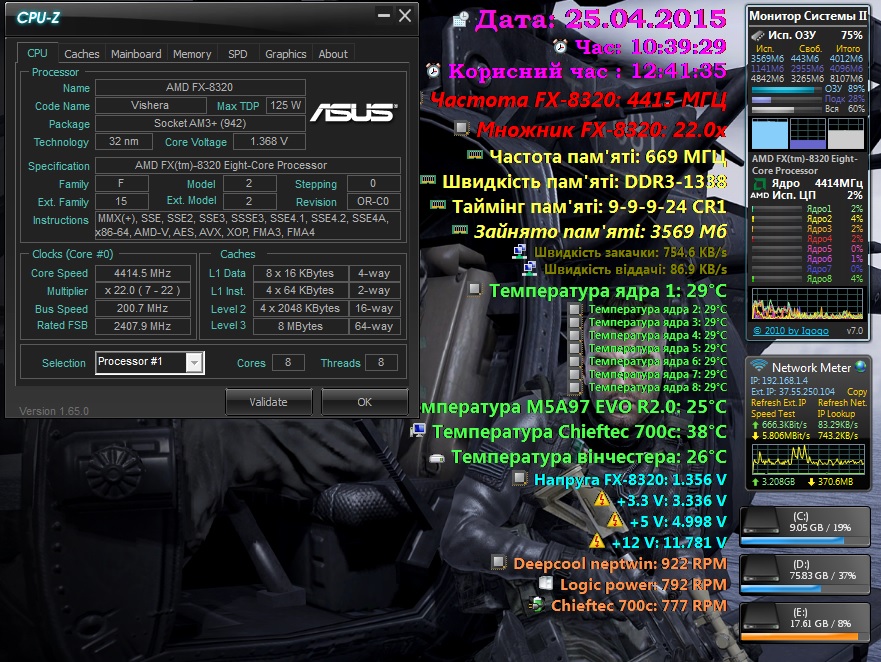Viewport: 881px width, 662px height.
Task: Click the Подк 28% usage bar
Action: (787, 99)
